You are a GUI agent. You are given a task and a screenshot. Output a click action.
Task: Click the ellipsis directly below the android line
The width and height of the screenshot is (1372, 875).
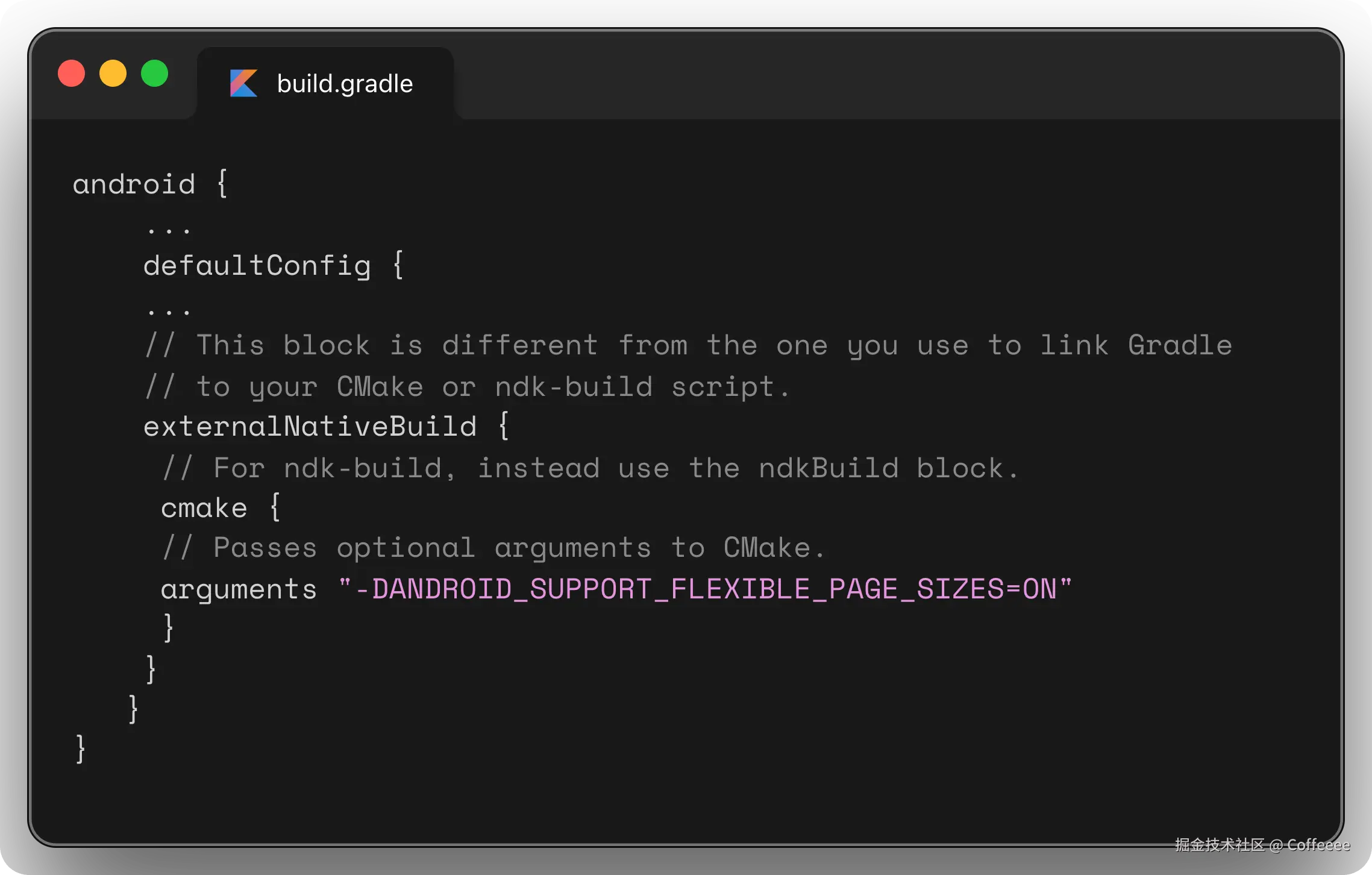pyautogui.click(x=169, y=229)
